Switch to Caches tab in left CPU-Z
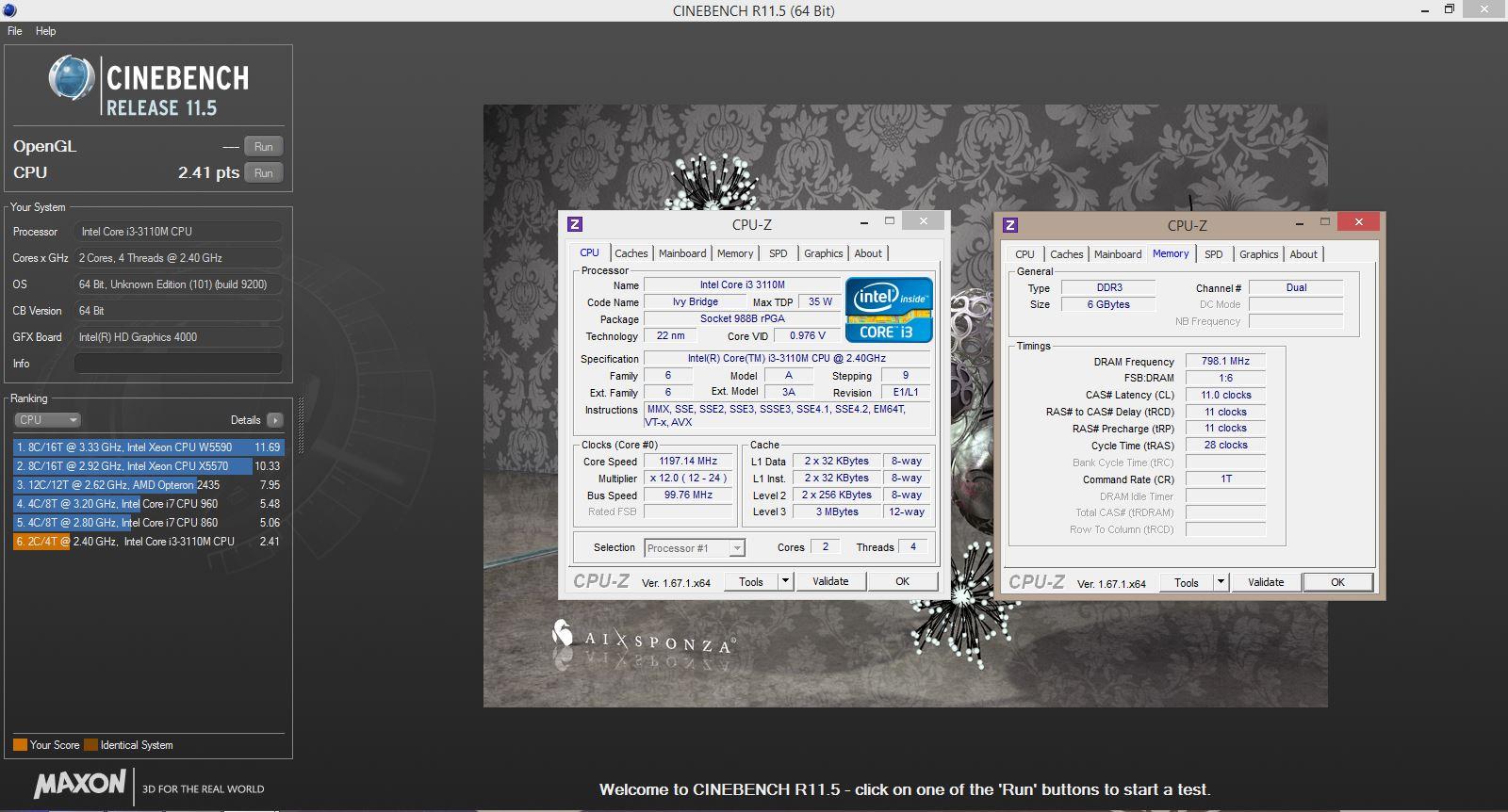The image size is (1508, 812). (x=631, y=253)
